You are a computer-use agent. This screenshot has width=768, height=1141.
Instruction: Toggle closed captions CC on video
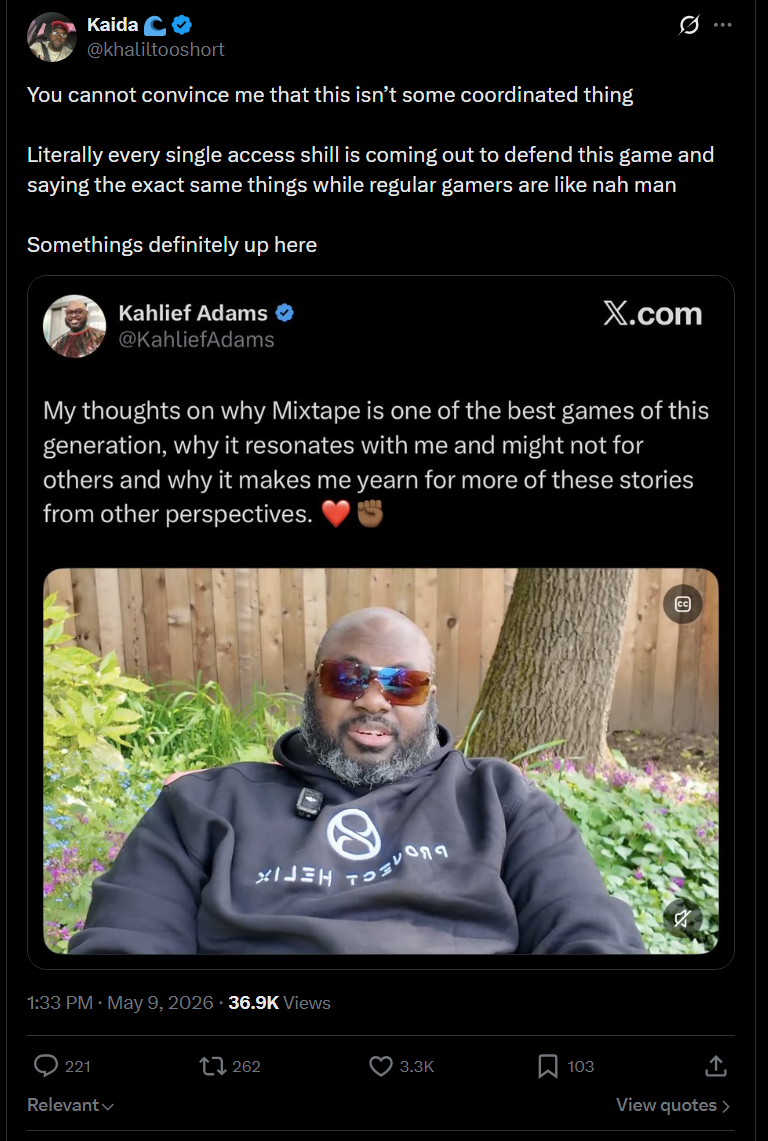[x=683, y=604]
